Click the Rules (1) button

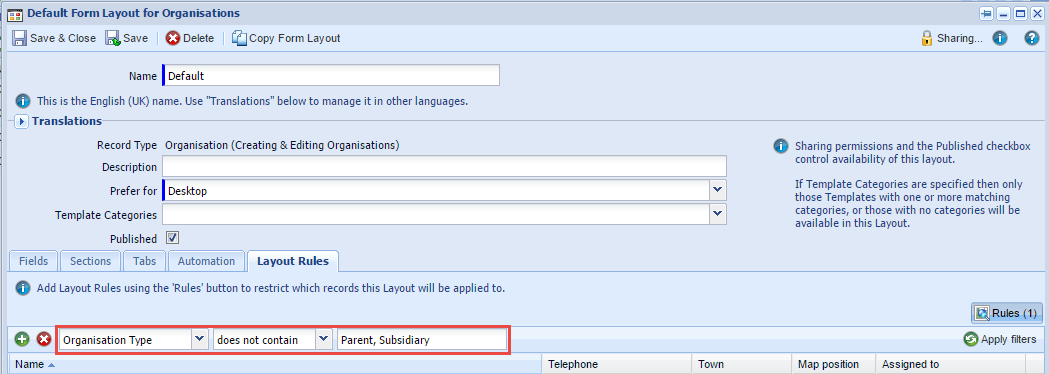tap(1006, 313)
